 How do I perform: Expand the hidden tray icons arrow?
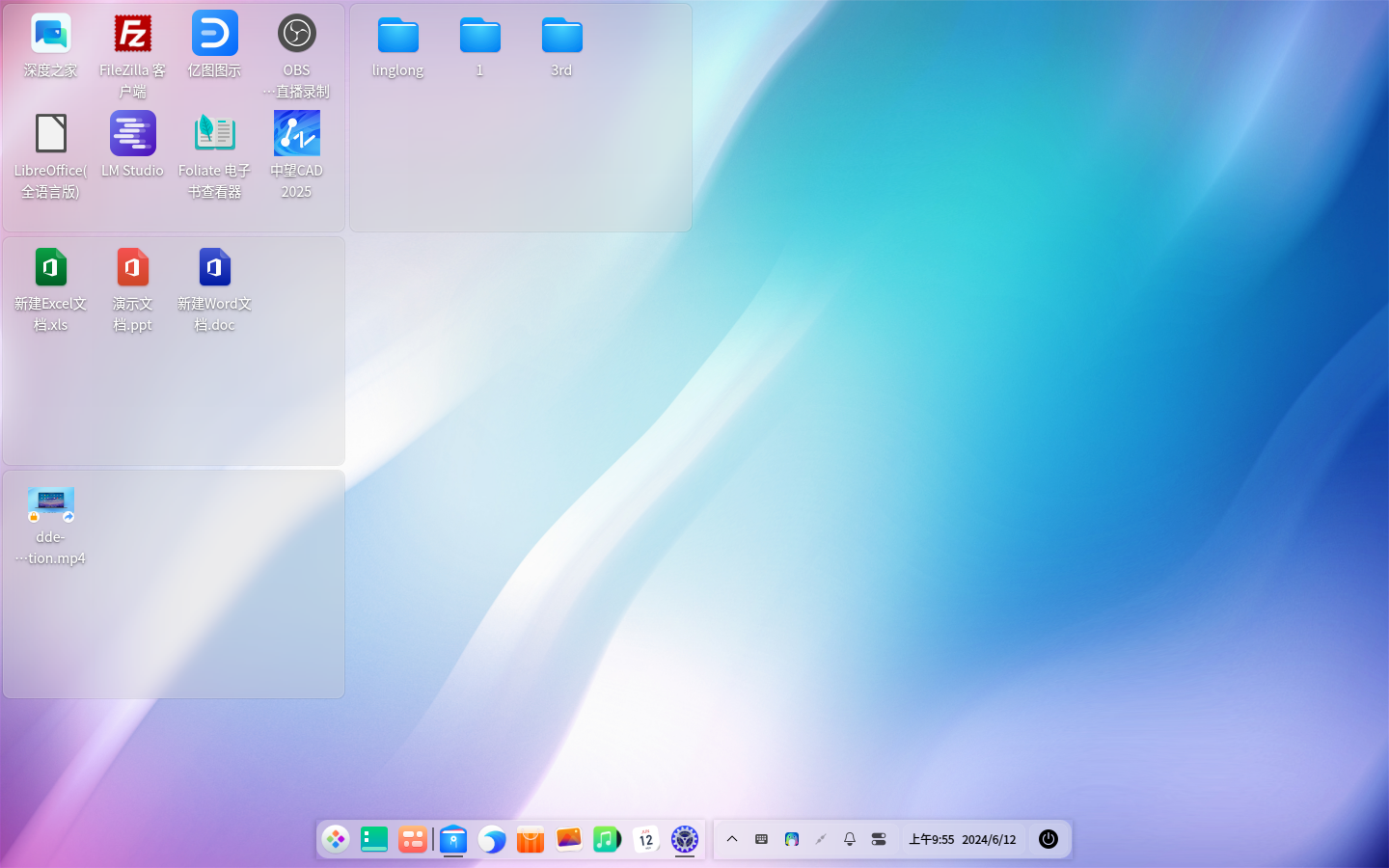coord(732,839)
